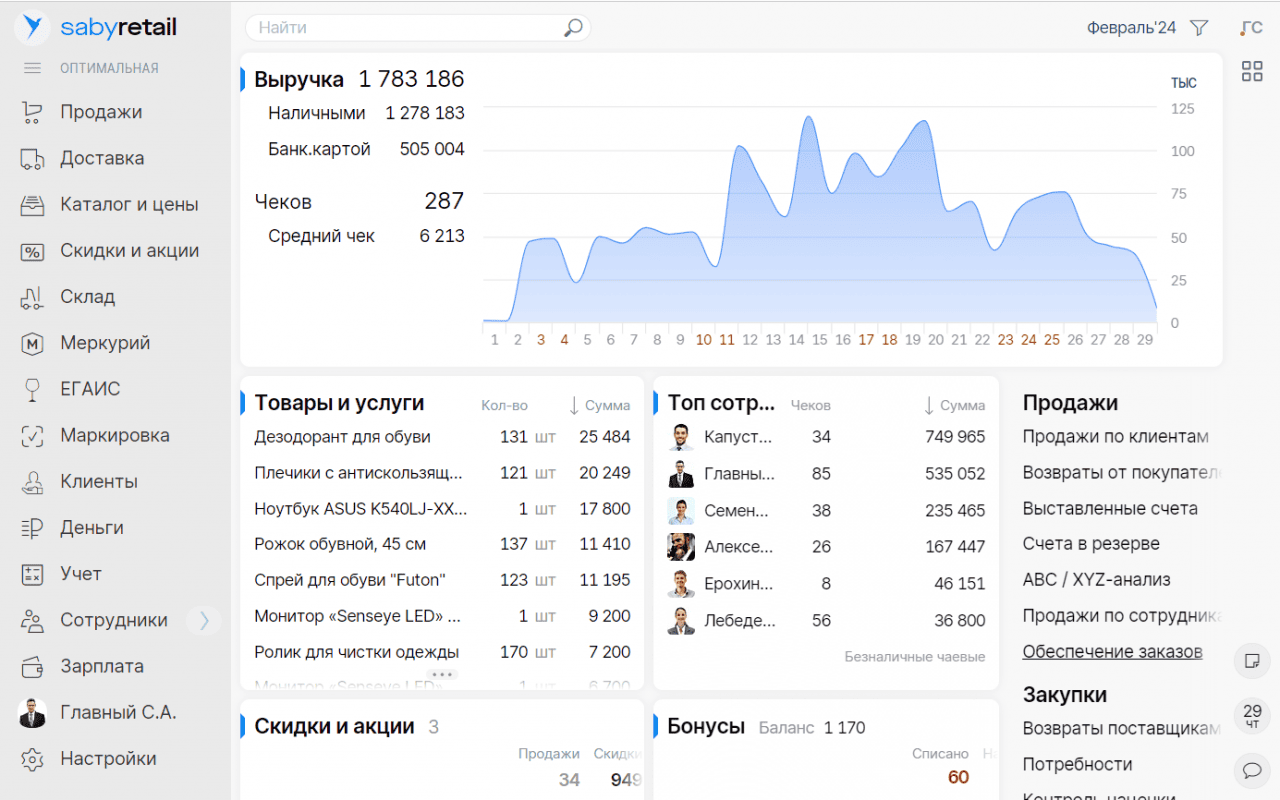This screenshot has width=1280, height=800.
Task: Open the chat messages bubble icon
Action: pyautogui.click(x=1251, y=770)
